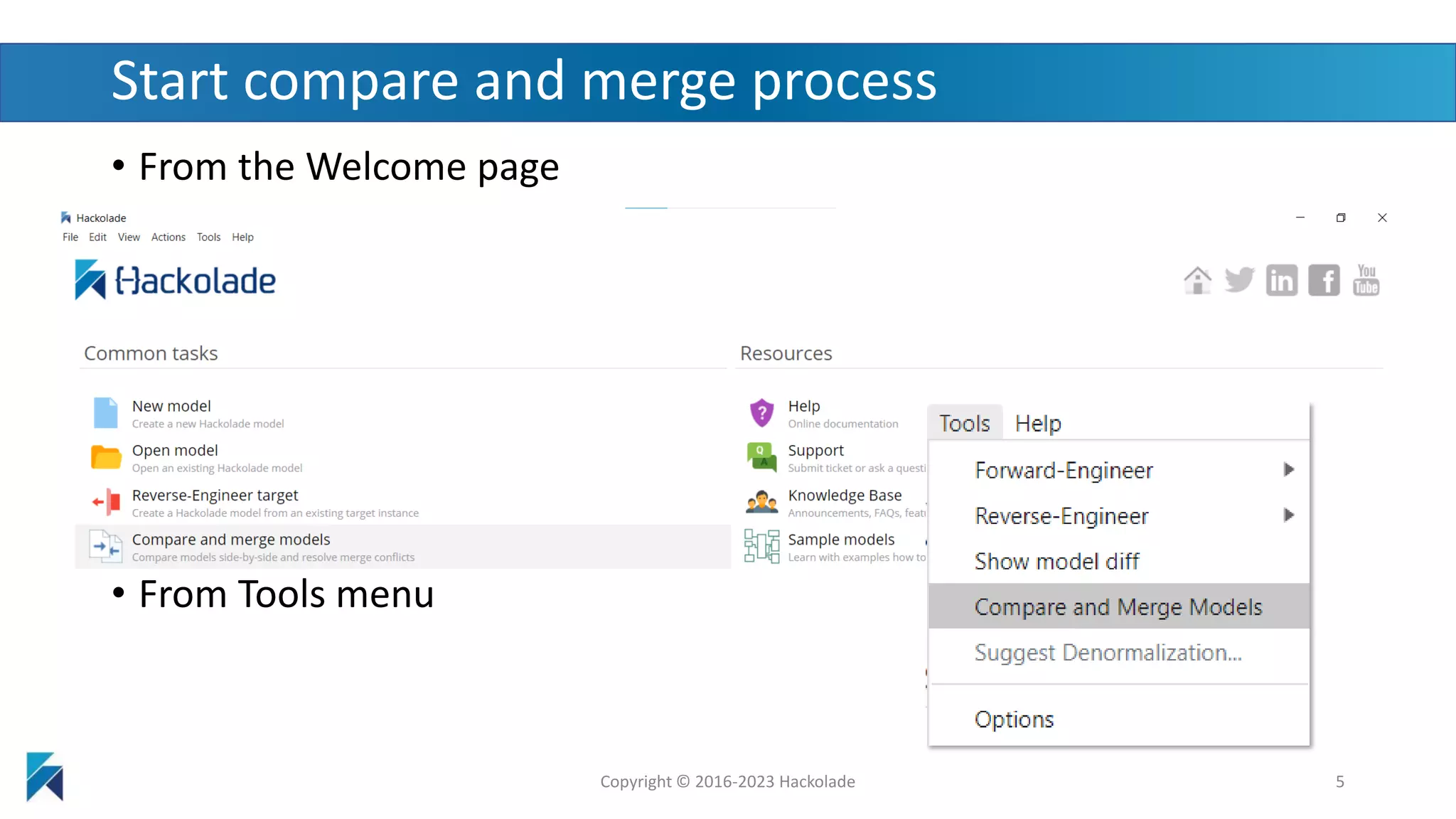
Task: Click the Open model link
Action: click(x=175, y=450)
